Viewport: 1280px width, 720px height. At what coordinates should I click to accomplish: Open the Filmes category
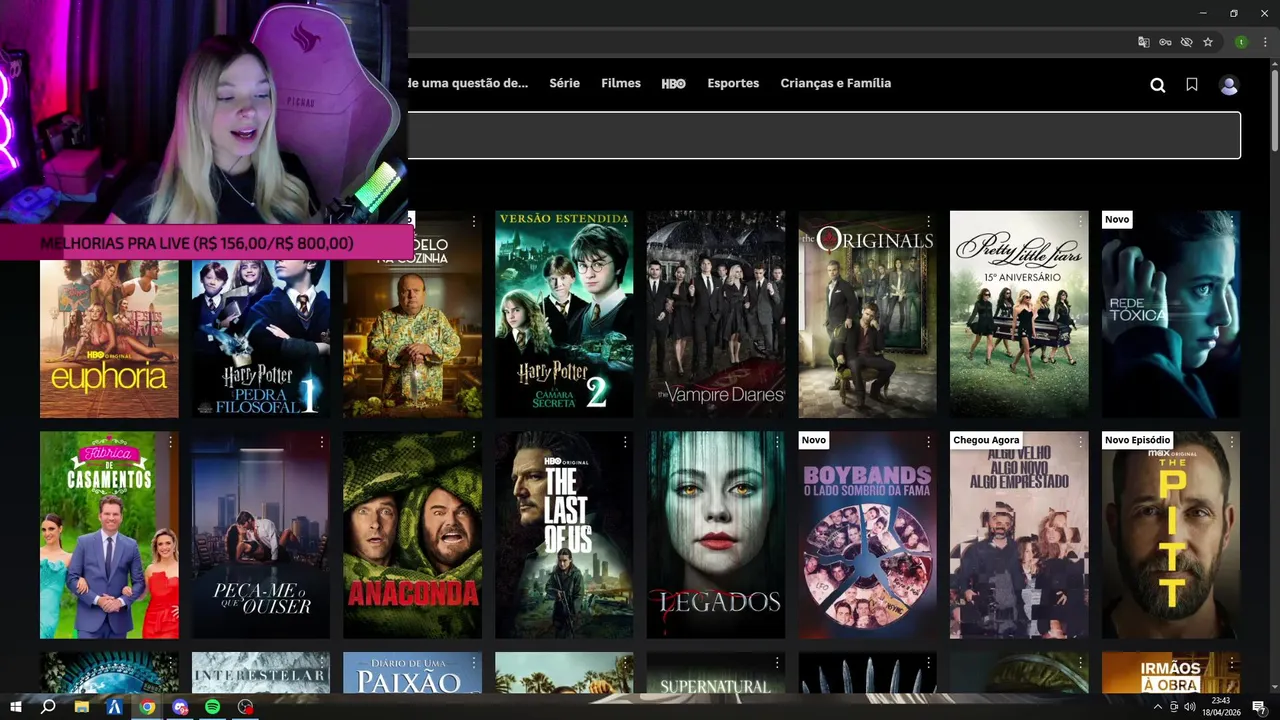[621, 84]
